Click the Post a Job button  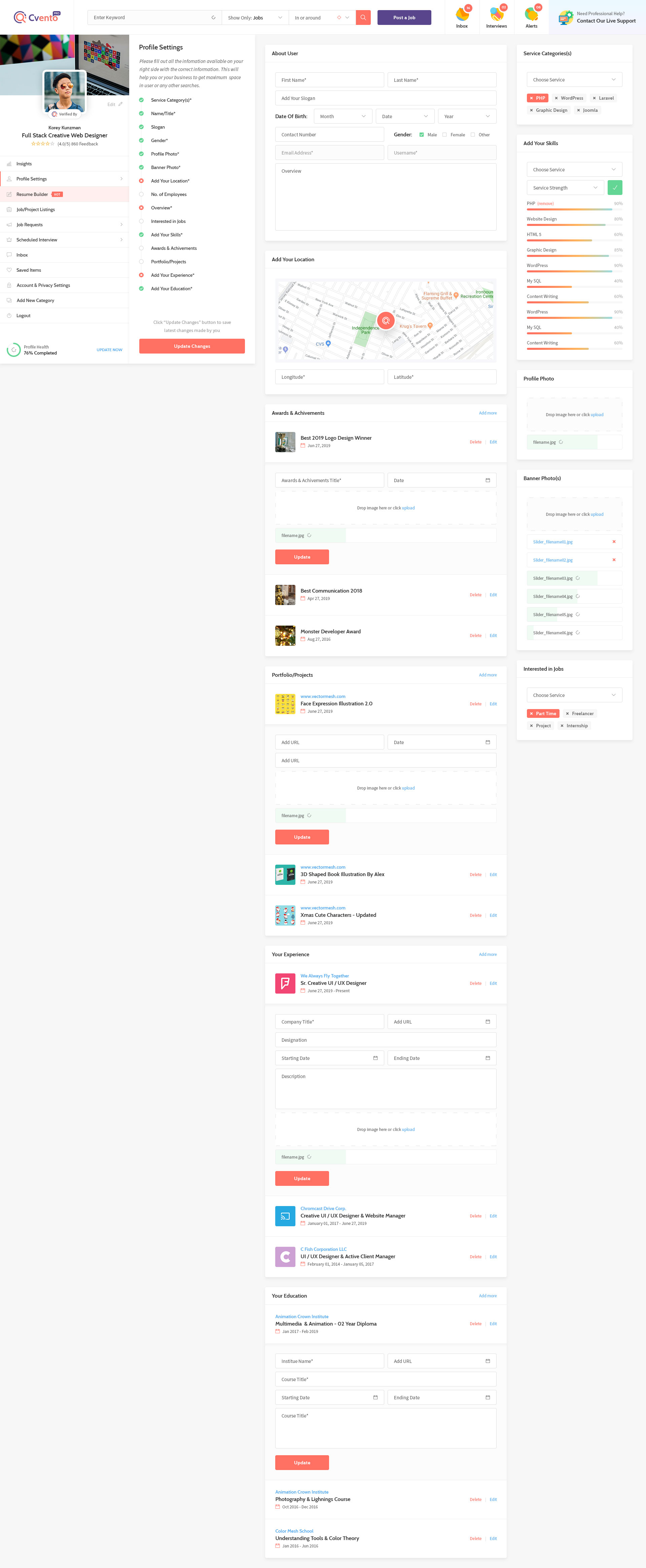(x=404, y=17)
